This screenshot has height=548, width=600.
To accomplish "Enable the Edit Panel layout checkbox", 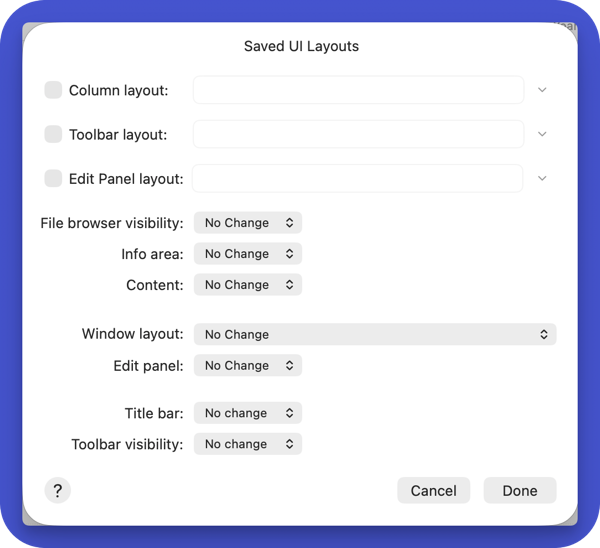I will (53, 178).
